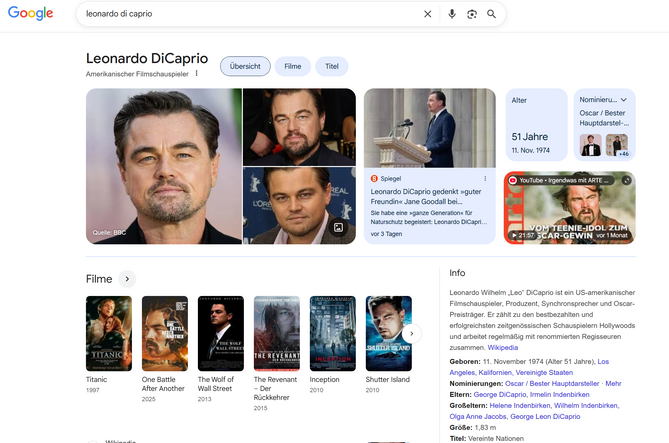669x443 pixels.
Task: Start voice search with microphone icon
Action: (x=452, y=14)
